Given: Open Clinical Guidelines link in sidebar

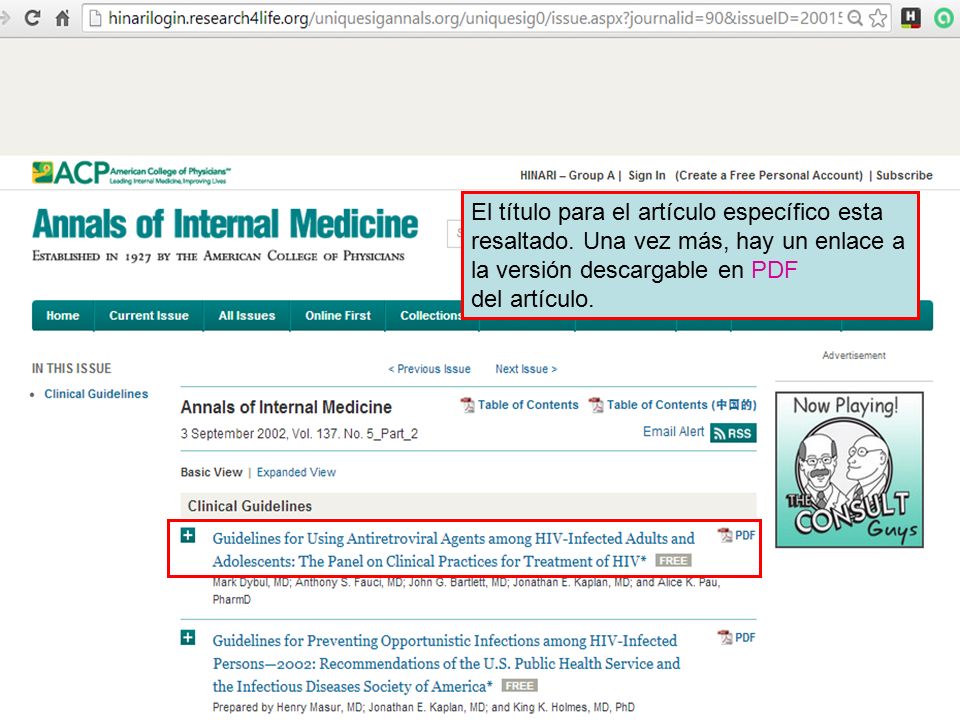Looking at the screenshot, I should tap(96, 394).
